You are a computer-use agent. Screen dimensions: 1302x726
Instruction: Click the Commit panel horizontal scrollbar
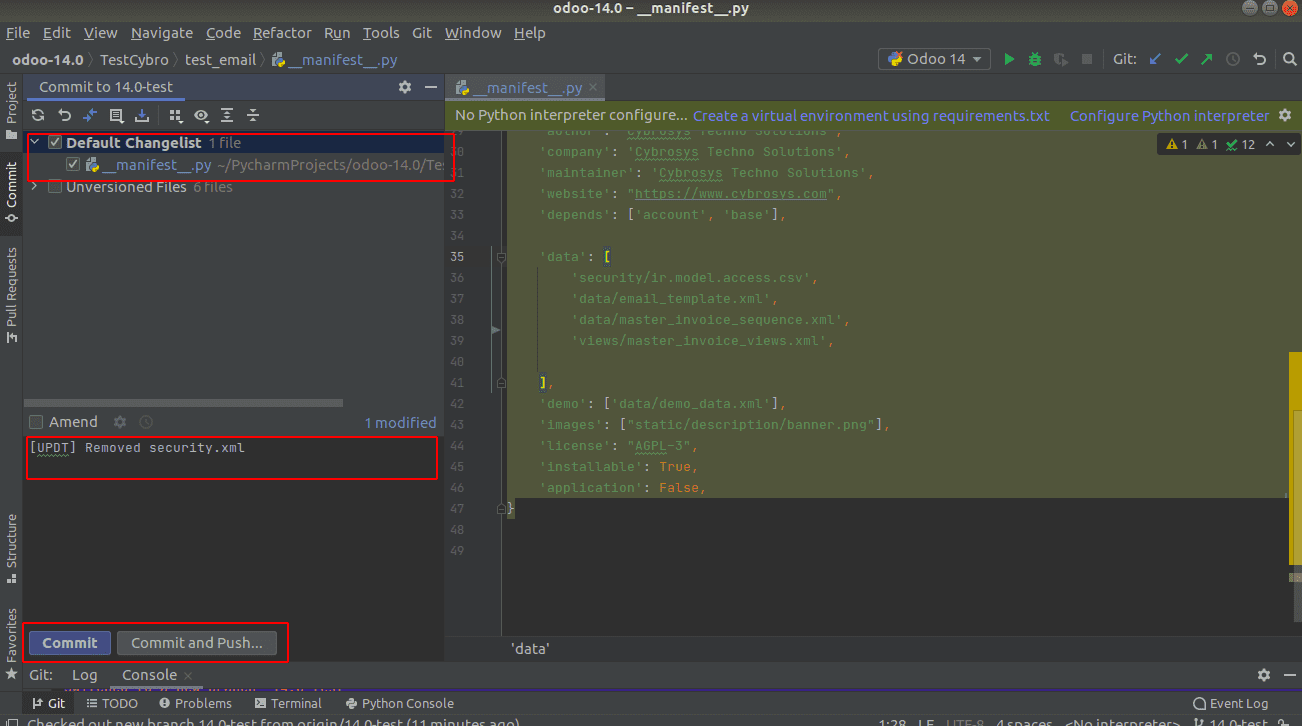coord(184,403)
